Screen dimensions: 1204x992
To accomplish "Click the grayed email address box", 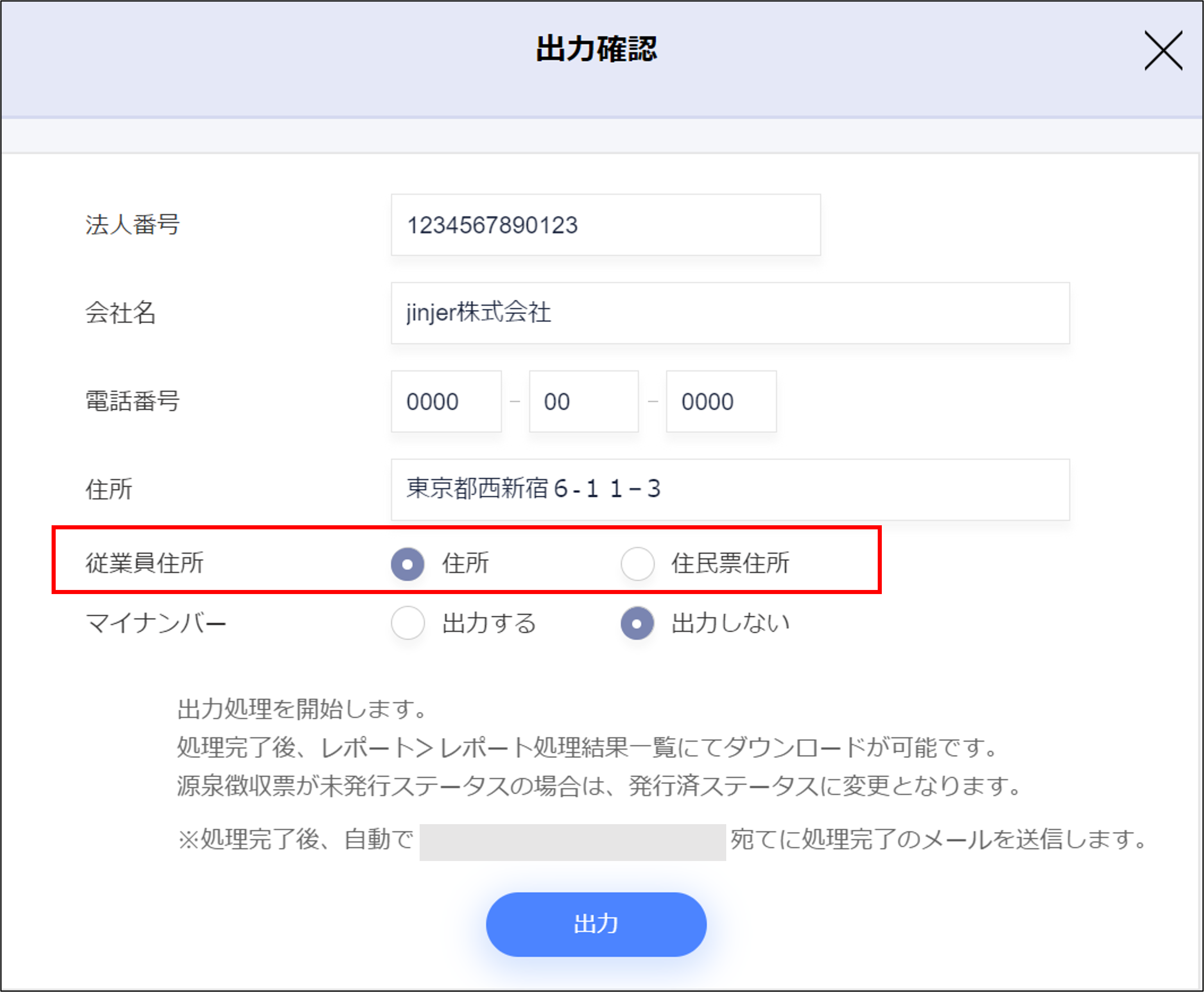I will pyautogui.click(x=572, y=842).
